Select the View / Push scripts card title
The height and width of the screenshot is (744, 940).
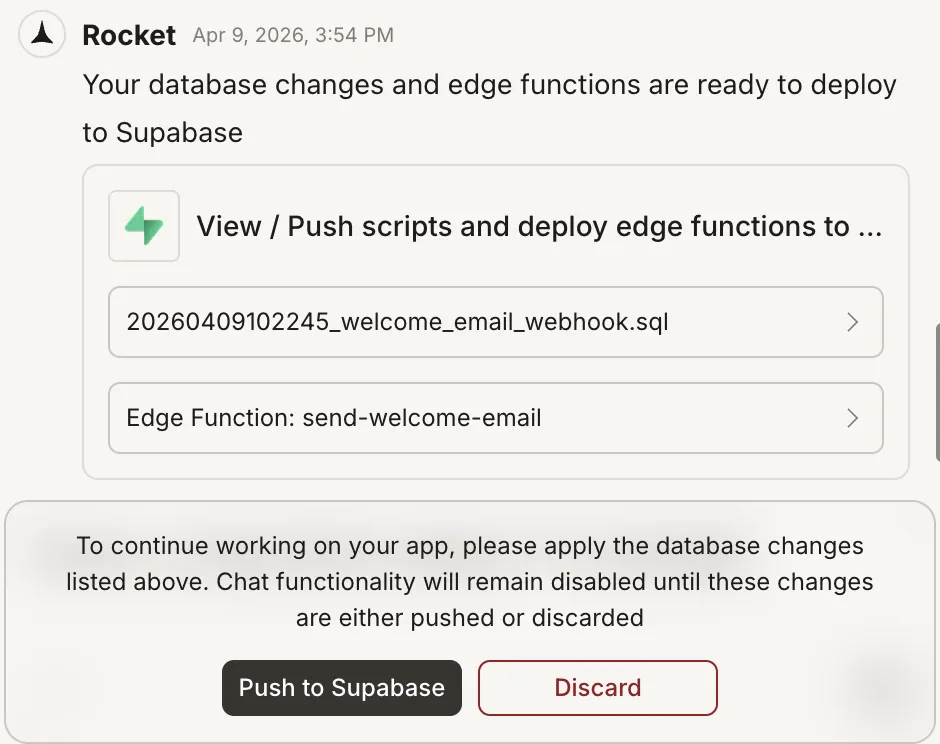[538, 226]
